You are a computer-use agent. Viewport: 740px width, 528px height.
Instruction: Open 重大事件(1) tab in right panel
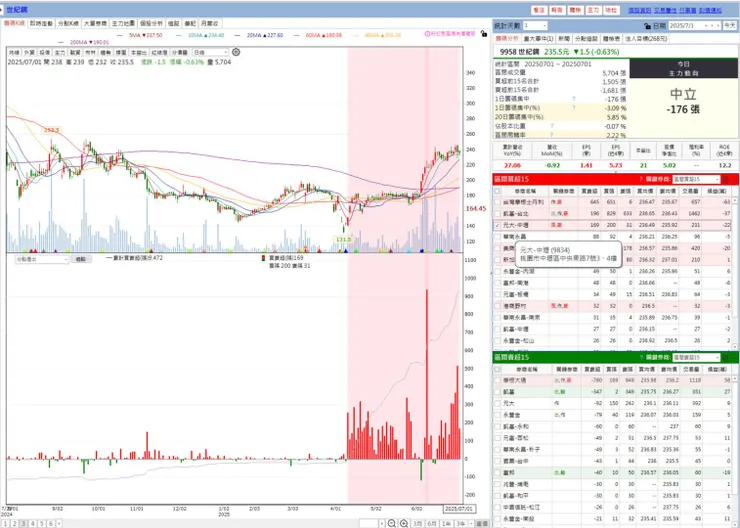click(538, 39)
